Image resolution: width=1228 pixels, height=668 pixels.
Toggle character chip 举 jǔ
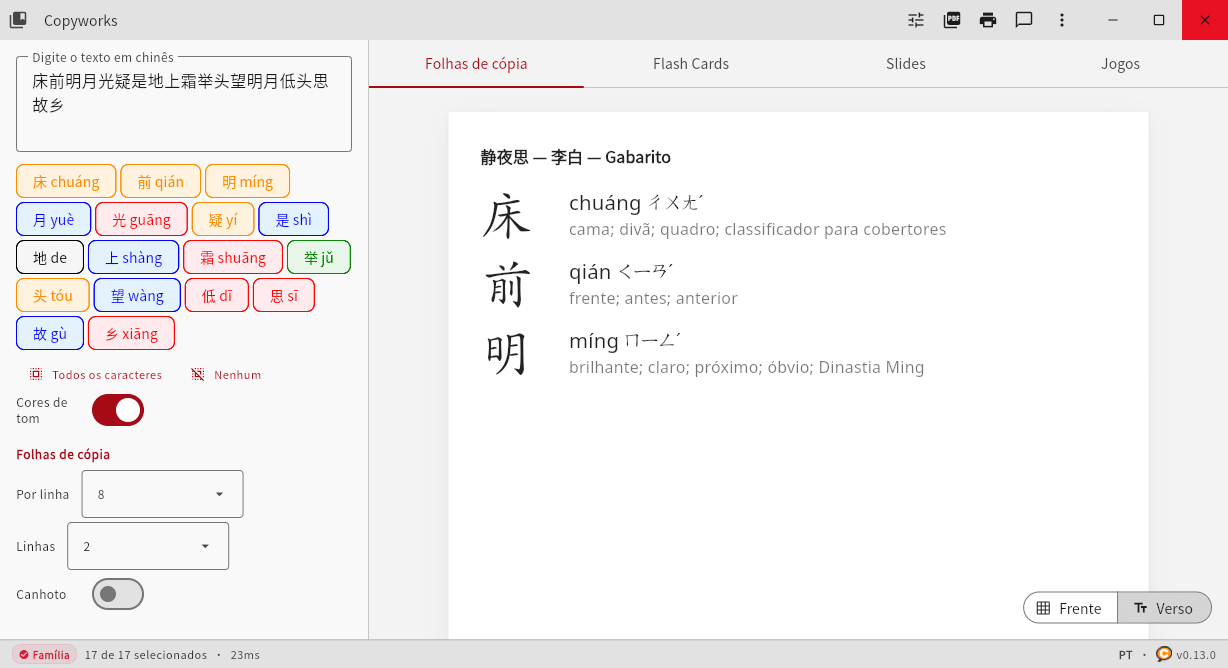tap(319, 257)
